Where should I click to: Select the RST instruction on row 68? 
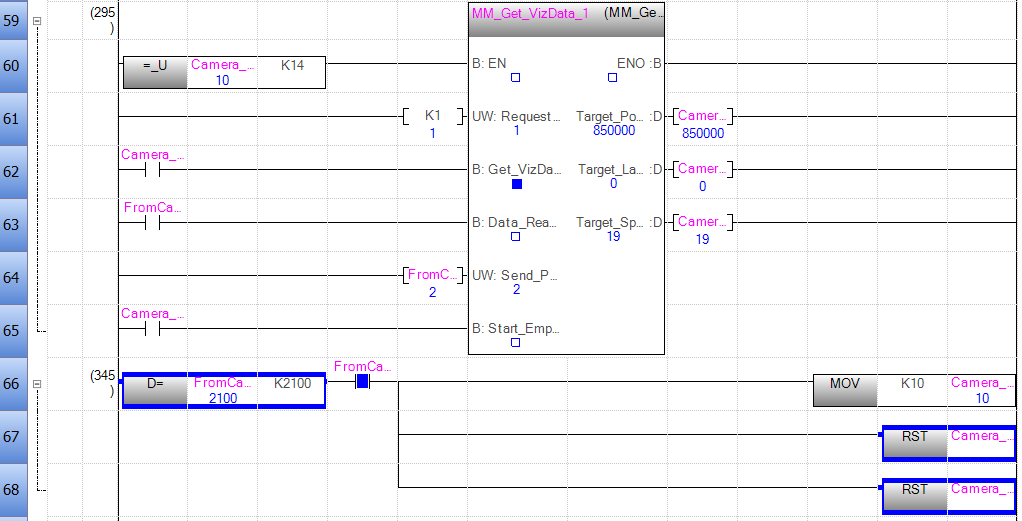[x=914, y=496]
